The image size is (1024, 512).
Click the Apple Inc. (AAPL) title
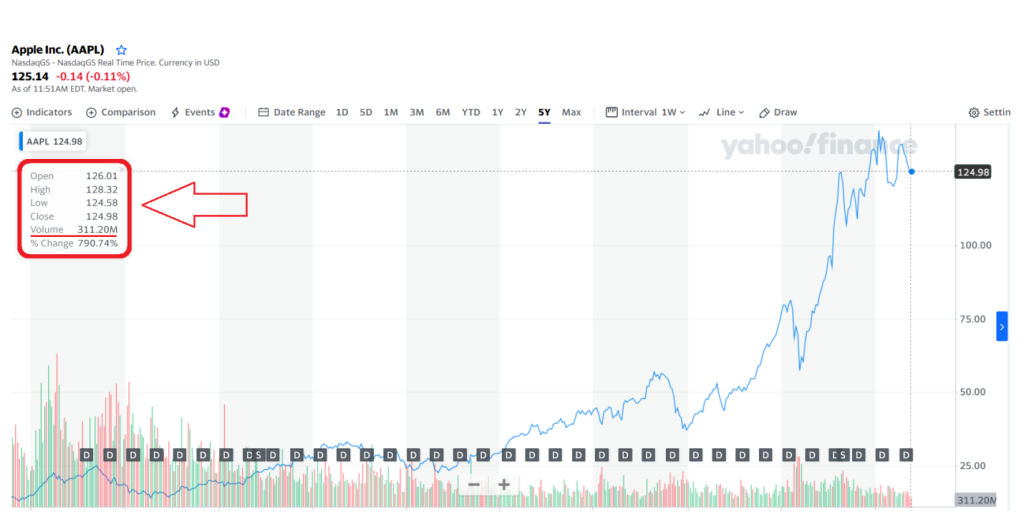[x=57, y=50]
